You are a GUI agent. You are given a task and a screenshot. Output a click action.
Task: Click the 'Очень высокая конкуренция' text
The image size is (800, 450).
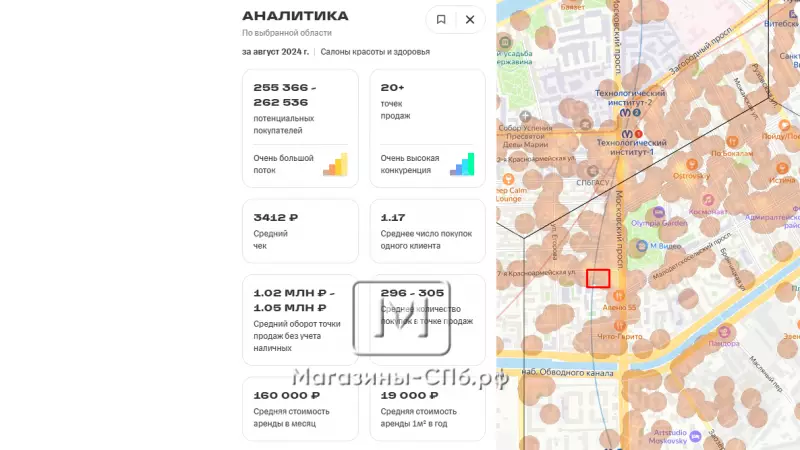(x=410, y=164)
